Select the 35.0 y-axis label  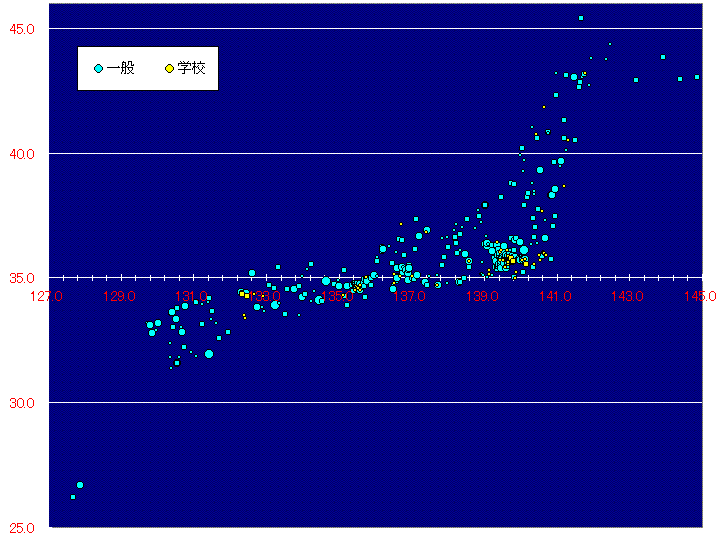[x=23, y=278]
